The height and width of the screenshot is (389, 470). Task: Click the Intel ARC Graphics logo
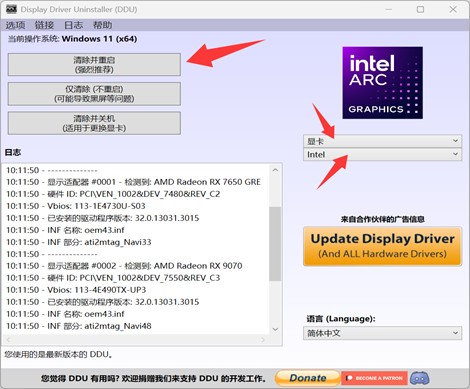(x=382, y=83)
